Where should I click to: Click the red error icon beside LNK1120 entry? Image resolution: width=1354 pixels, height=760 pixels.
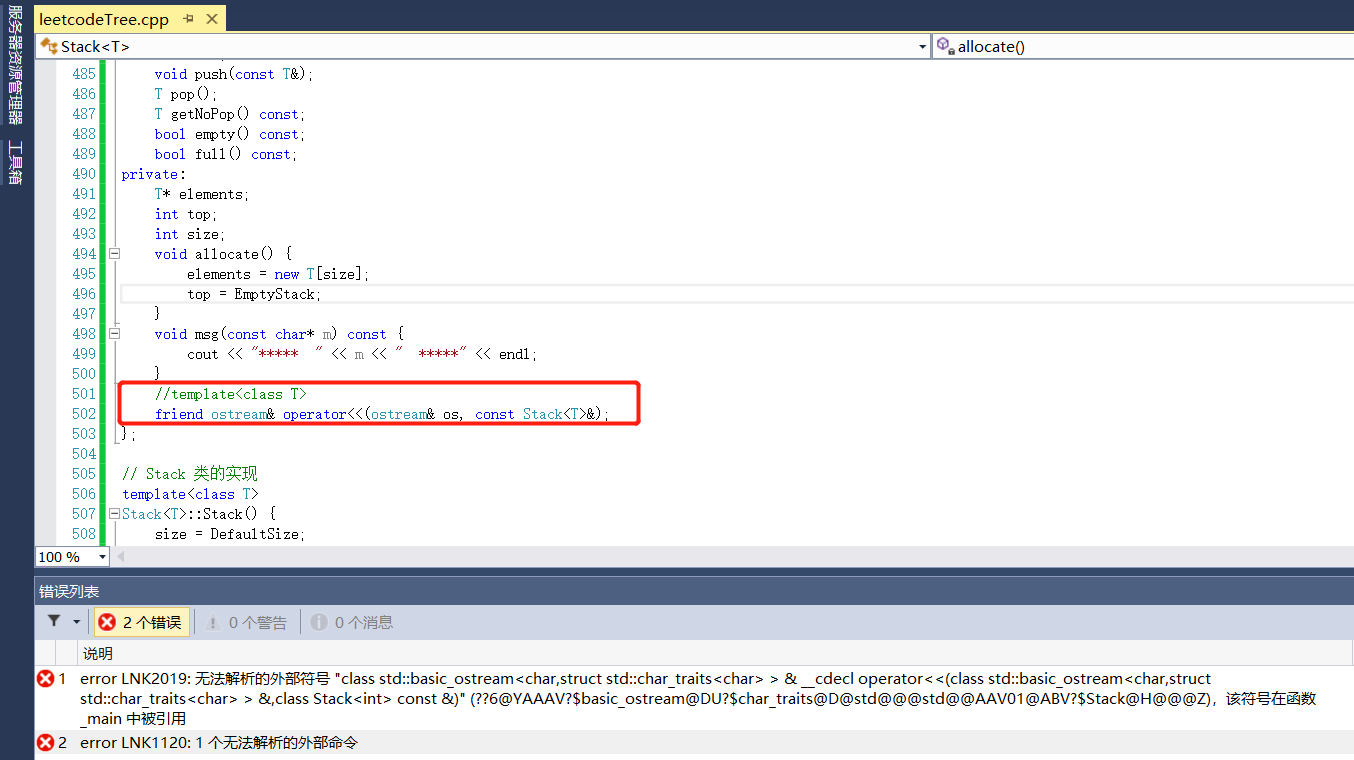click(x=47, y=742)
